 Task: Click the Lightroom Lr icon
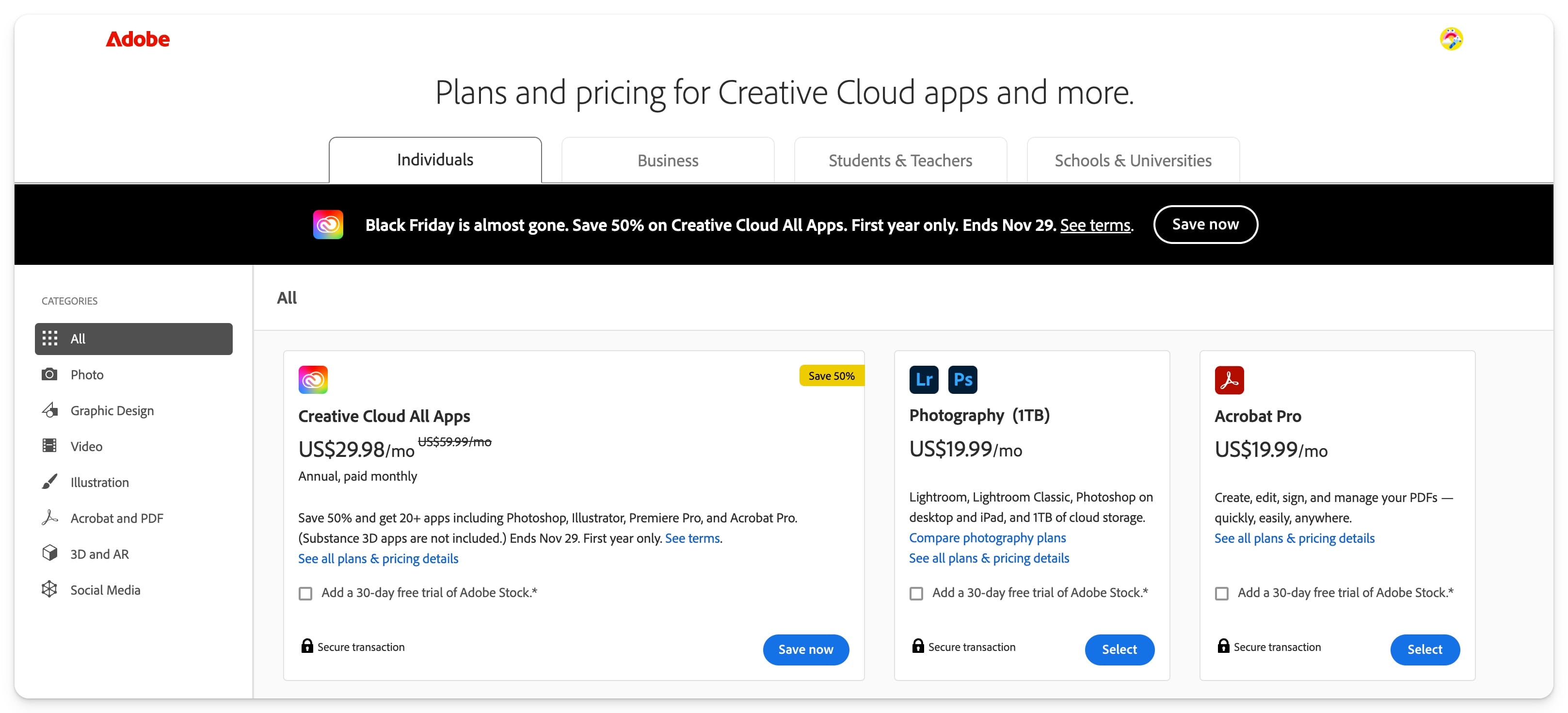(x=924, y=380)
